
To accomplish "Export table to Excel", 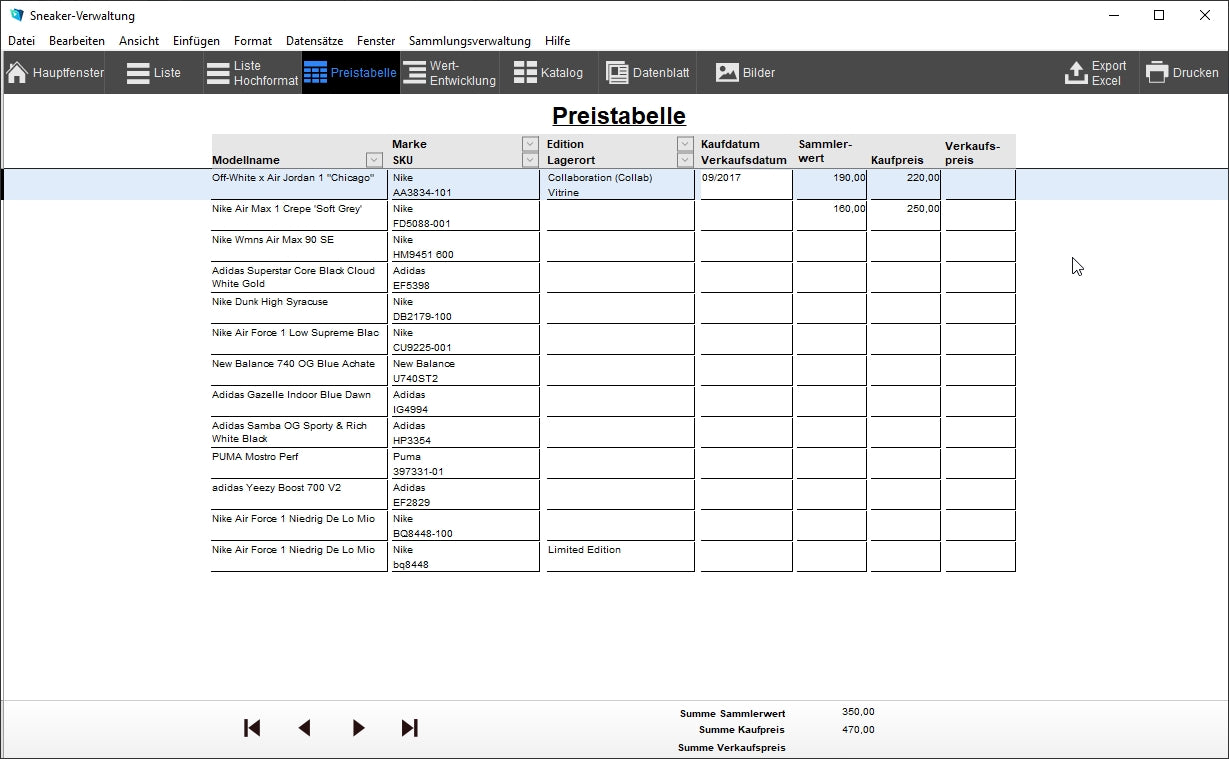I will (1096, 73).
